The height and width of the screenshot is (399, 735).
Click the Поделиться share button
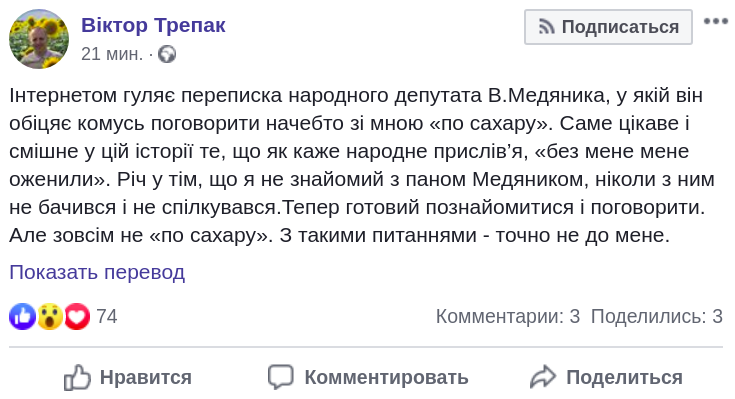[606, 377]
